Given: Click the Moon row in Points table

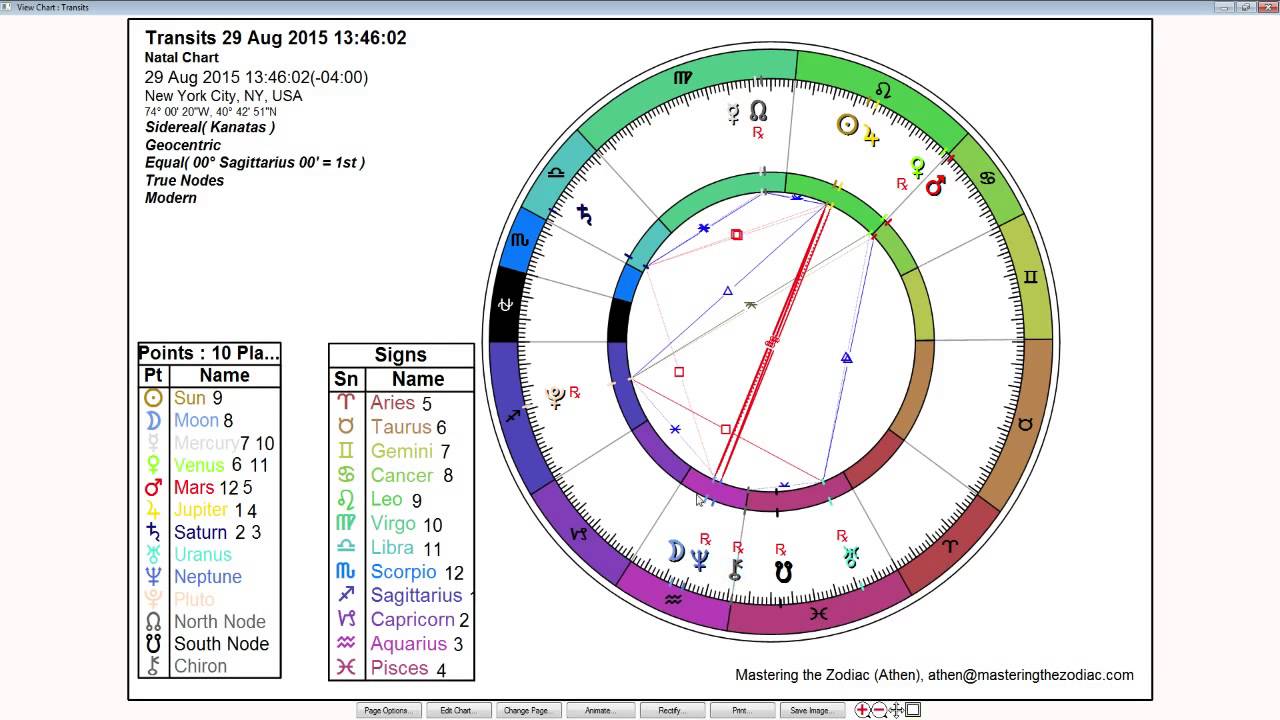Looking at the screenshot, I should point(209,420).
